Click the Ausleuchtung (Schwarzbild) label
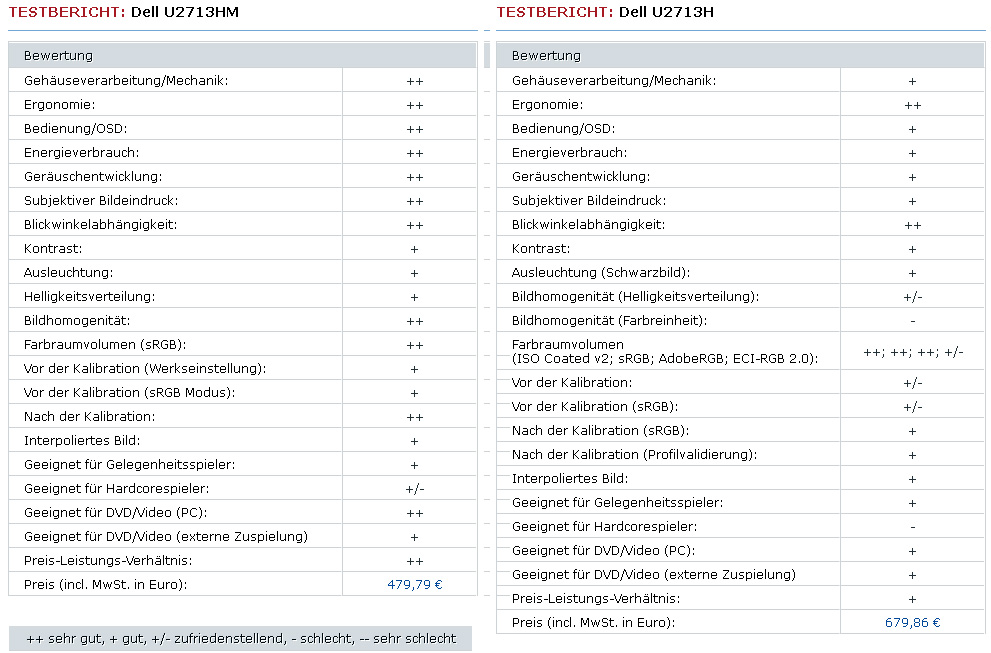The width and height of the screenshot is (991, 653). tap(601, 273)
